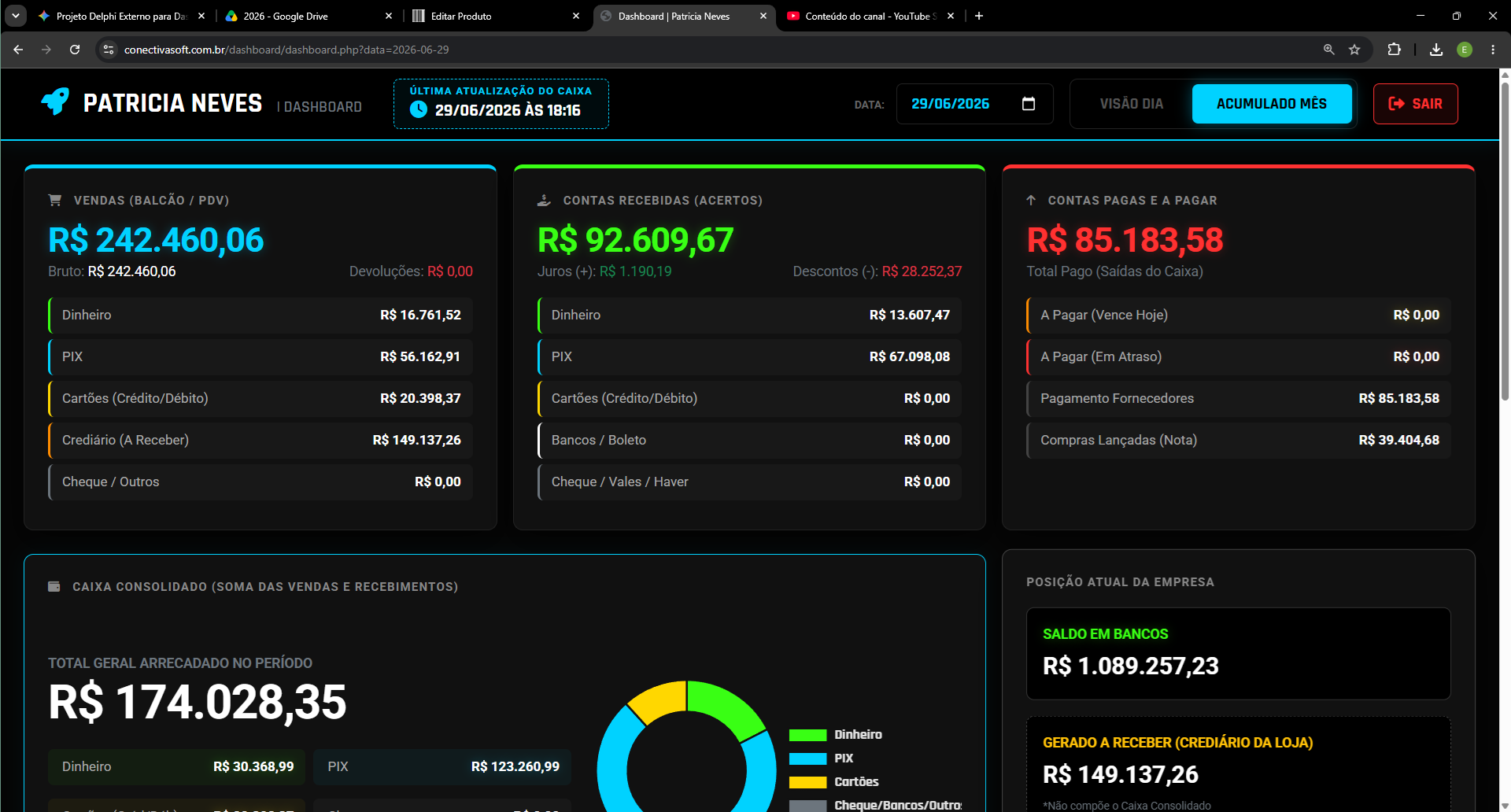Click the clock icon in caixa update box
The image size is (1511, 812).
[419, 109]
